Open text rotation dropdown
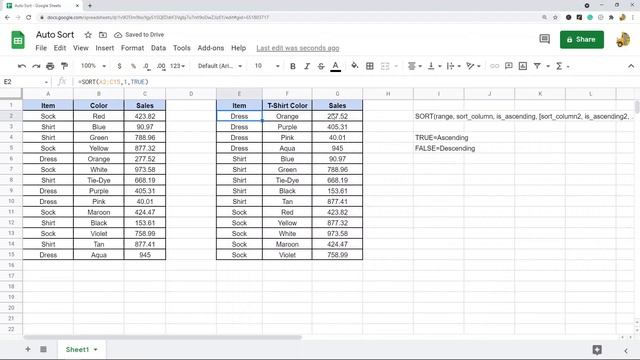The width and height of the screenshot is (640, 360). [473, 66]
